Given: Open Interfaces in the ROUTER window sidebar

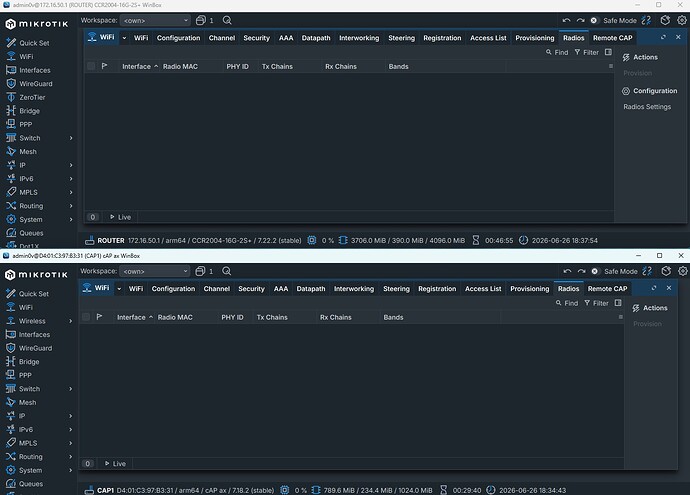Looking at the screenshot, I should click(x=28, y=70).
